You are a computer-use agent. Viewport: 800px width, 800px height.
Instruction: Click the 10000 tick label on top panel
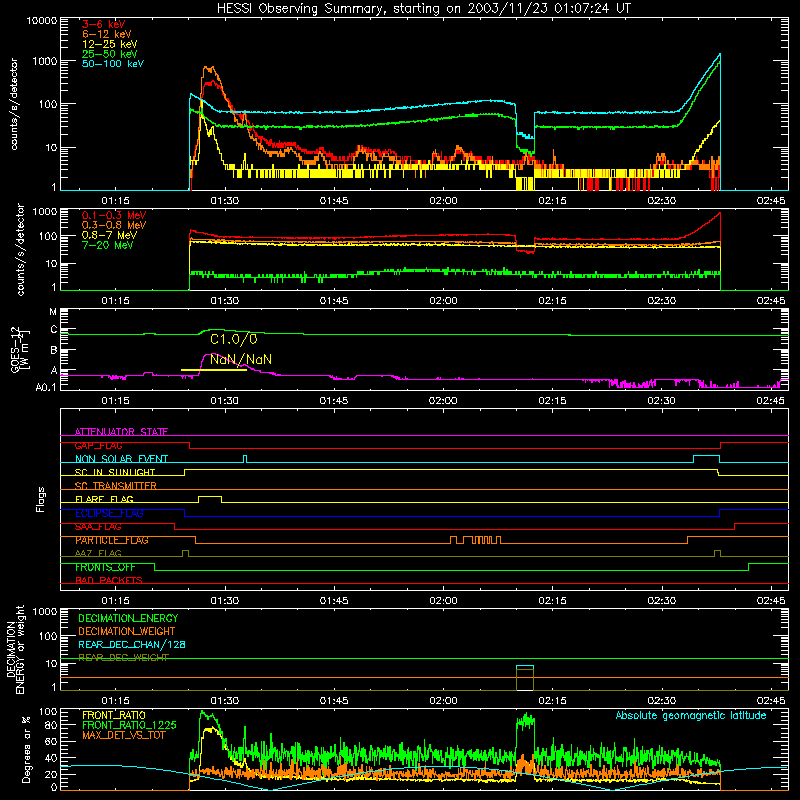point(42,20)
